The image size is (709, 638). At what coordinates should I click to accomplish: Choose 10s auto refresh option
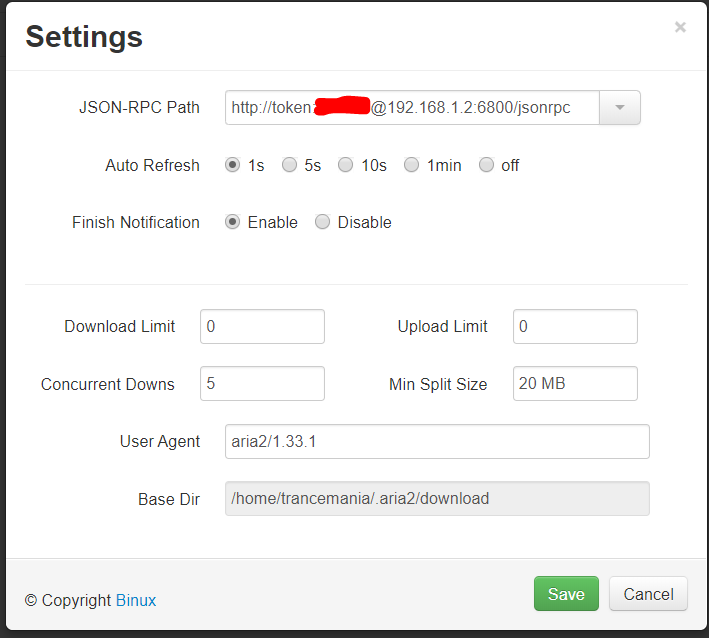click(346, 165)
